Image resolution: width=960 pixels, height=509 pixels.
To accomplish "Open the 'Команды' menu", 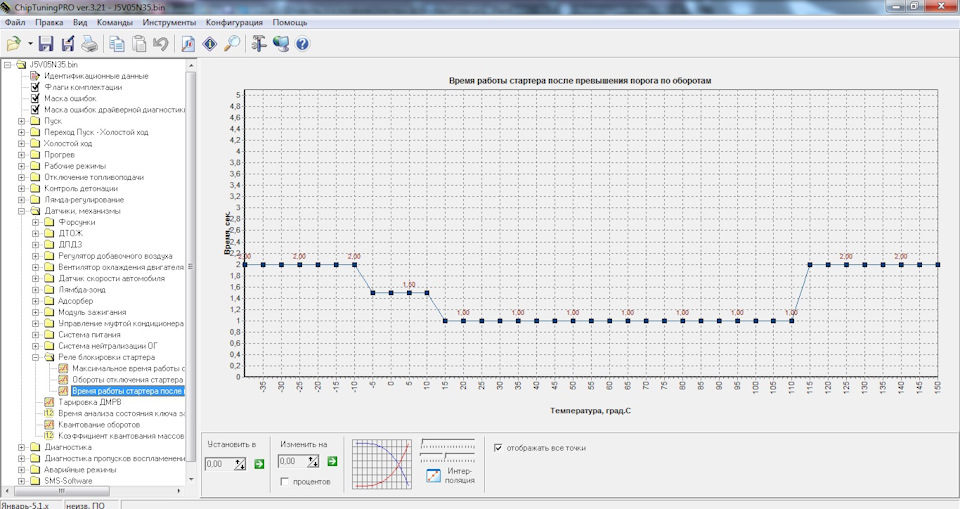I will (x=114, y=23).
